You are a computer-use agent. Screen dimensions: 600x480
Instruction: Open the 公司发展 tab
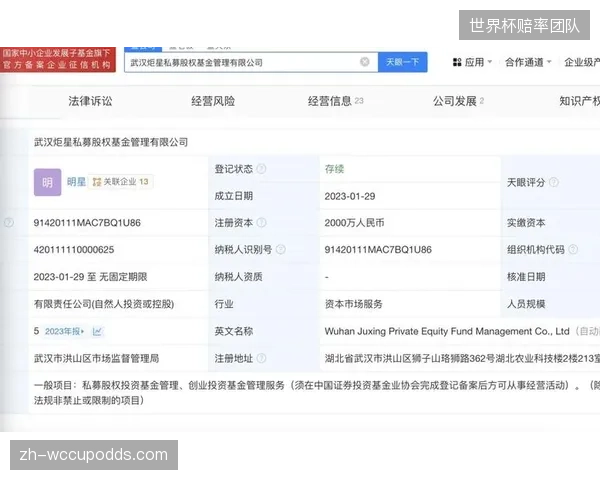coord(458,101)
